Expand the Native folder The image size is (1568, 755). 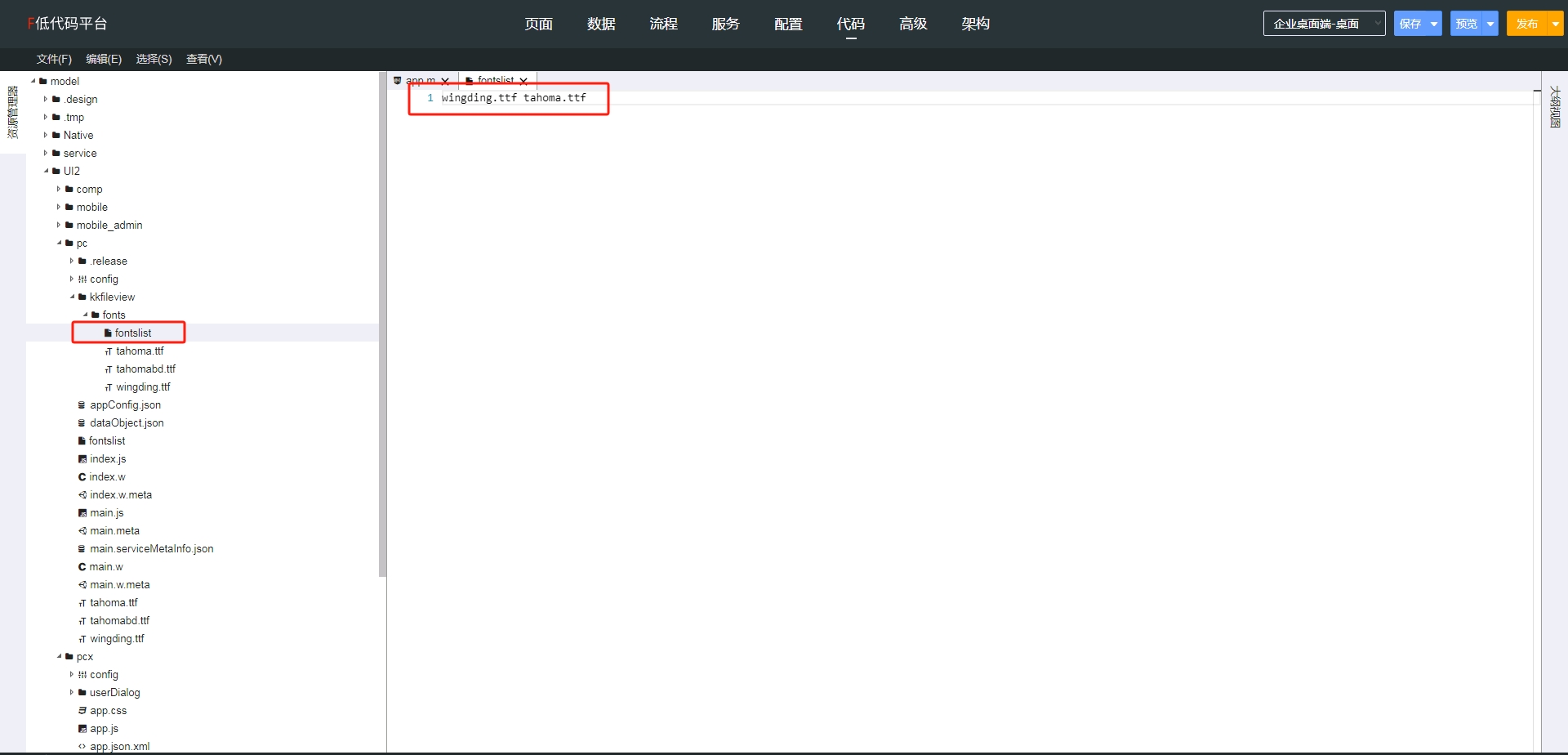tap(46, 135)
